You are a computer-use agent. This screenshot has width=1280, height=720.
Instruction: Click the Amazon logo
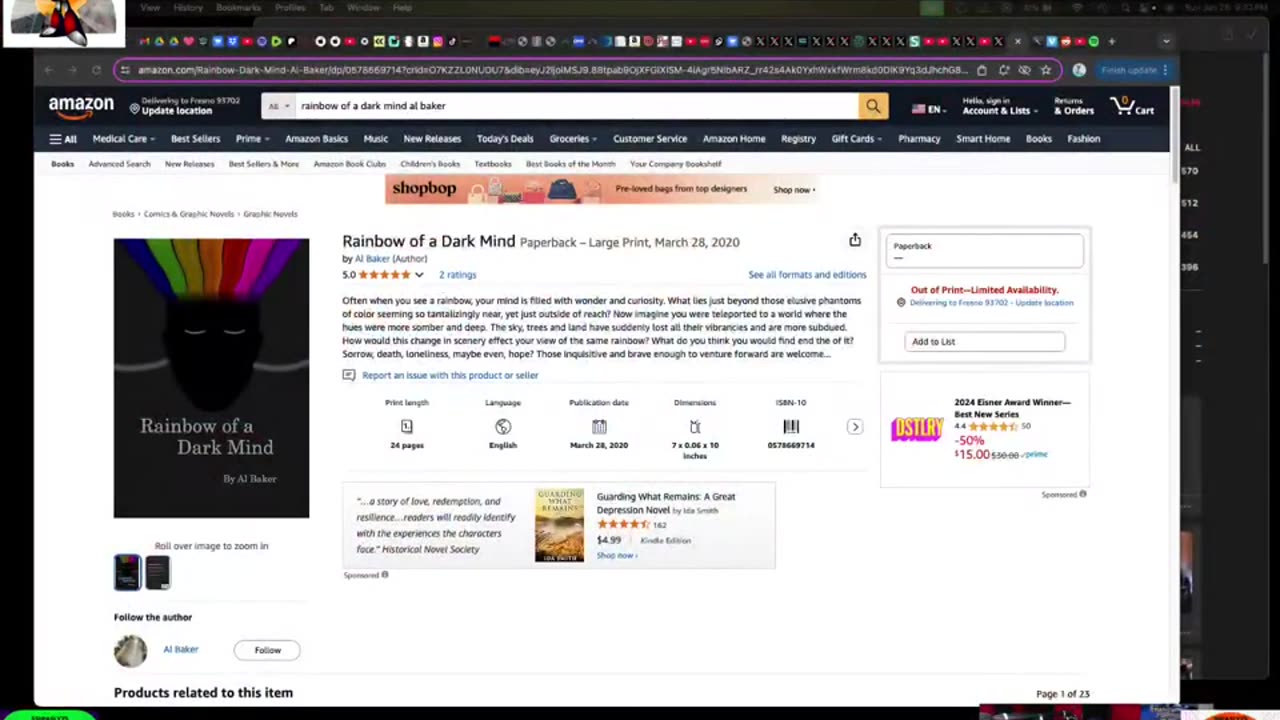tap(81, 105)
